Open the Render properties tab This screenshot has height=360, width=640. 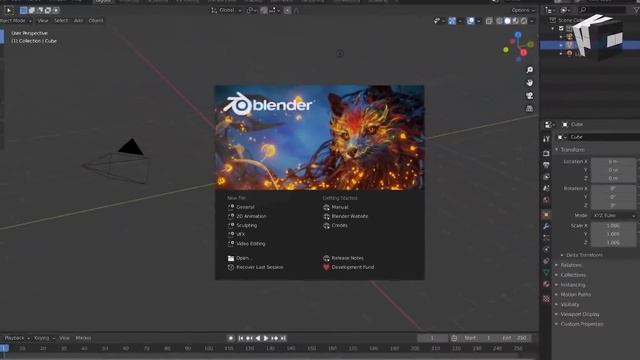[x=546, y=153]
